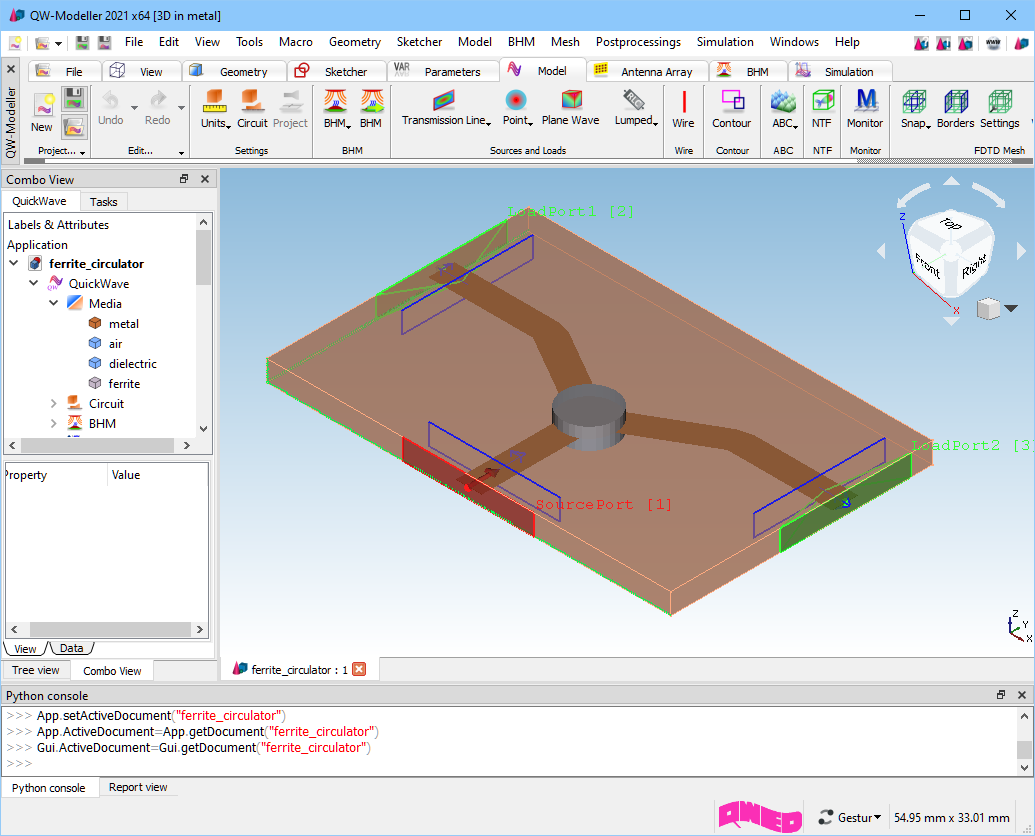
Task: Click the Redo button in ribbon
Action: coord(157,108)
